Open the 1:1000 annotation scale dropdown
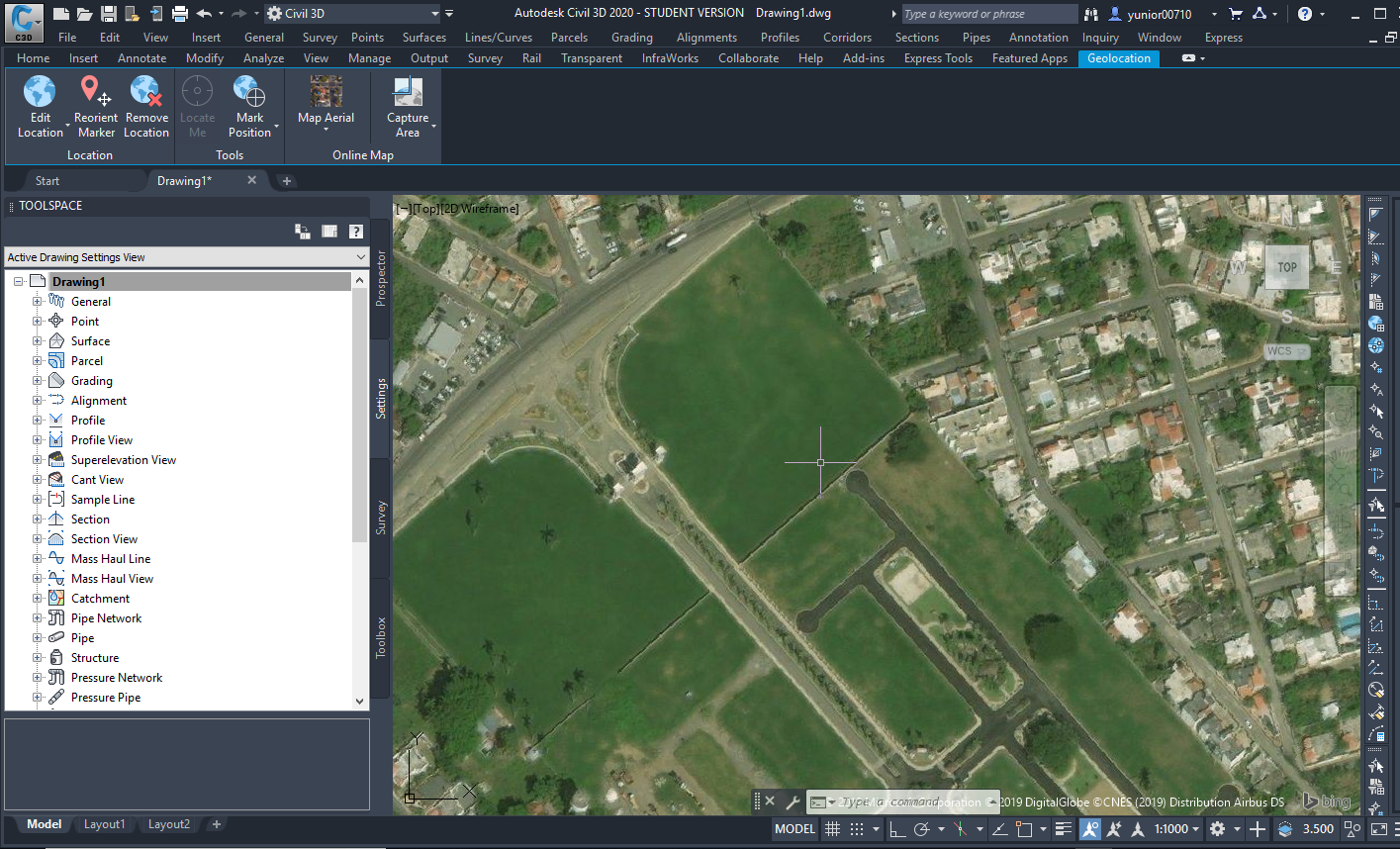Image resolution: width=1400 pixels, height=849 pixels. [x=1176, y=829]
